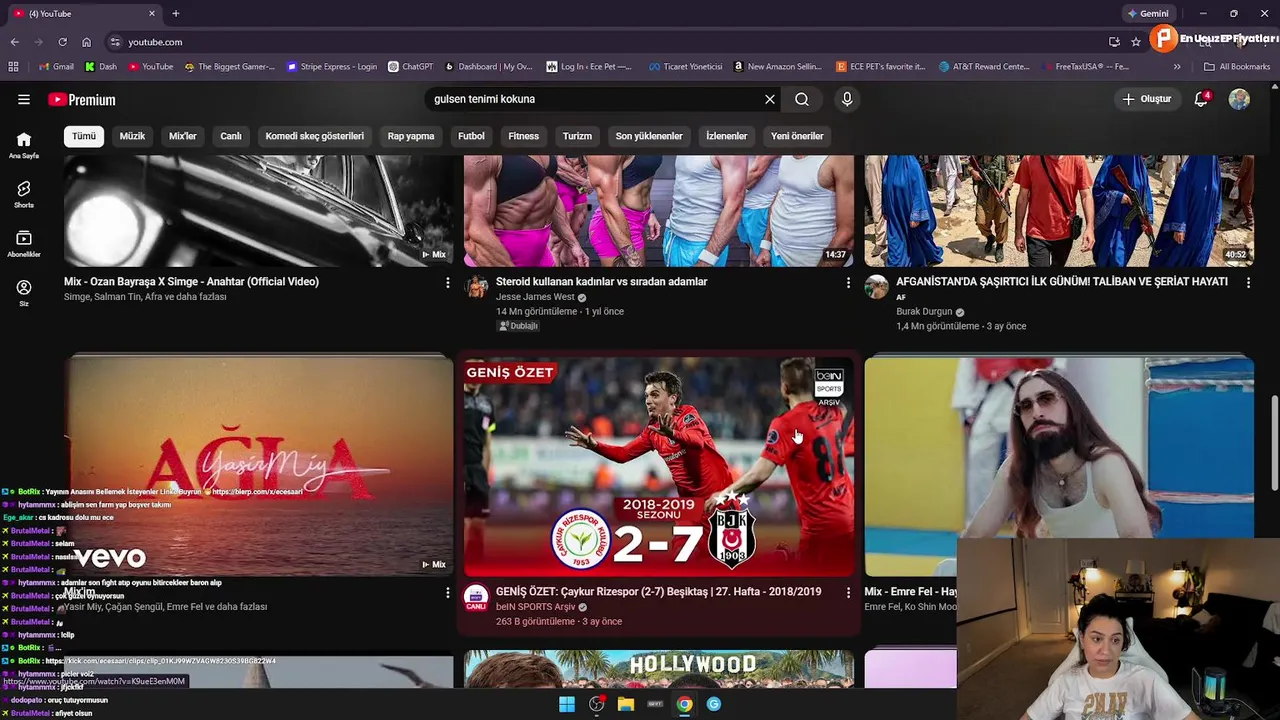Click Jesse James West channel avatar
Screen dimensions: 1280x720
coord(476,287)
